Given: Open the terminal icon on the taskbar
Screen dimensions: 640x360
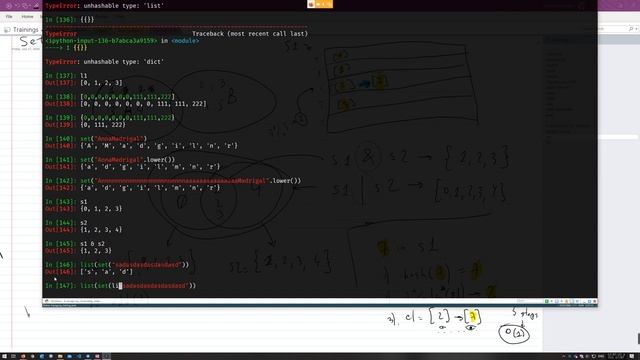Looking at the screenshot, I should tap(107, 356).
